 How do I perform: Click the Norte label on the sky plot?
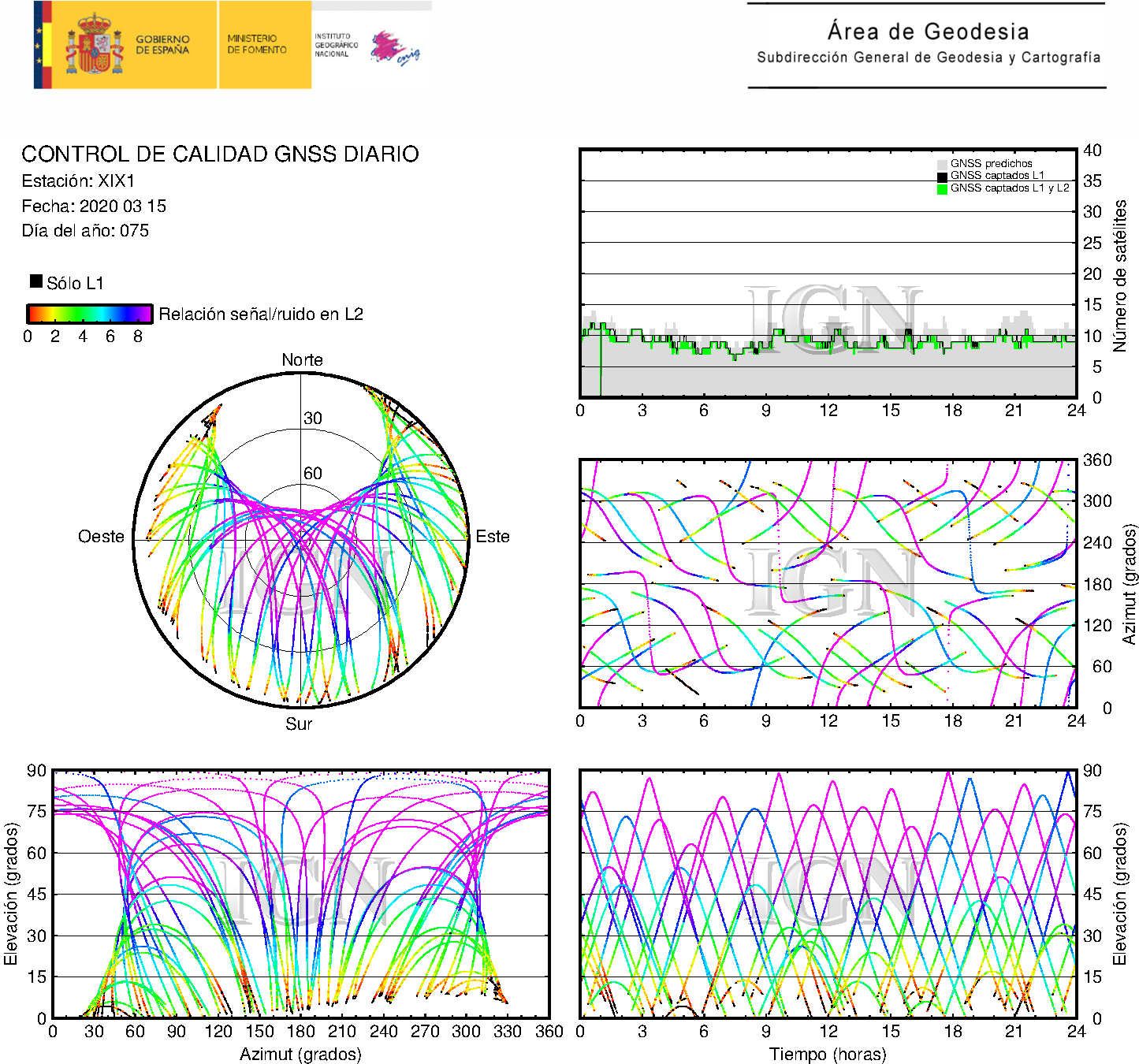(302, 360)
